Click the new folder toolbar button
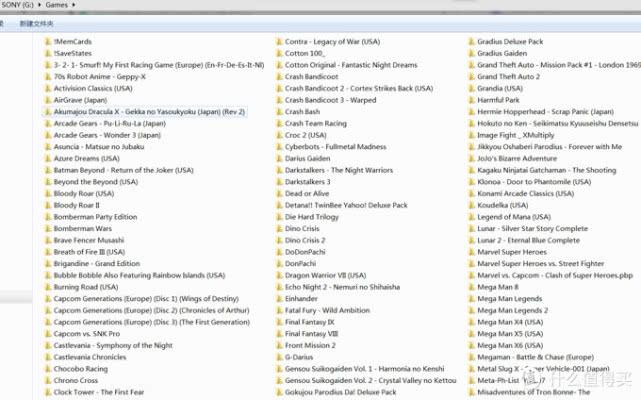Screen dimensions: 641x400 [36, 24]
